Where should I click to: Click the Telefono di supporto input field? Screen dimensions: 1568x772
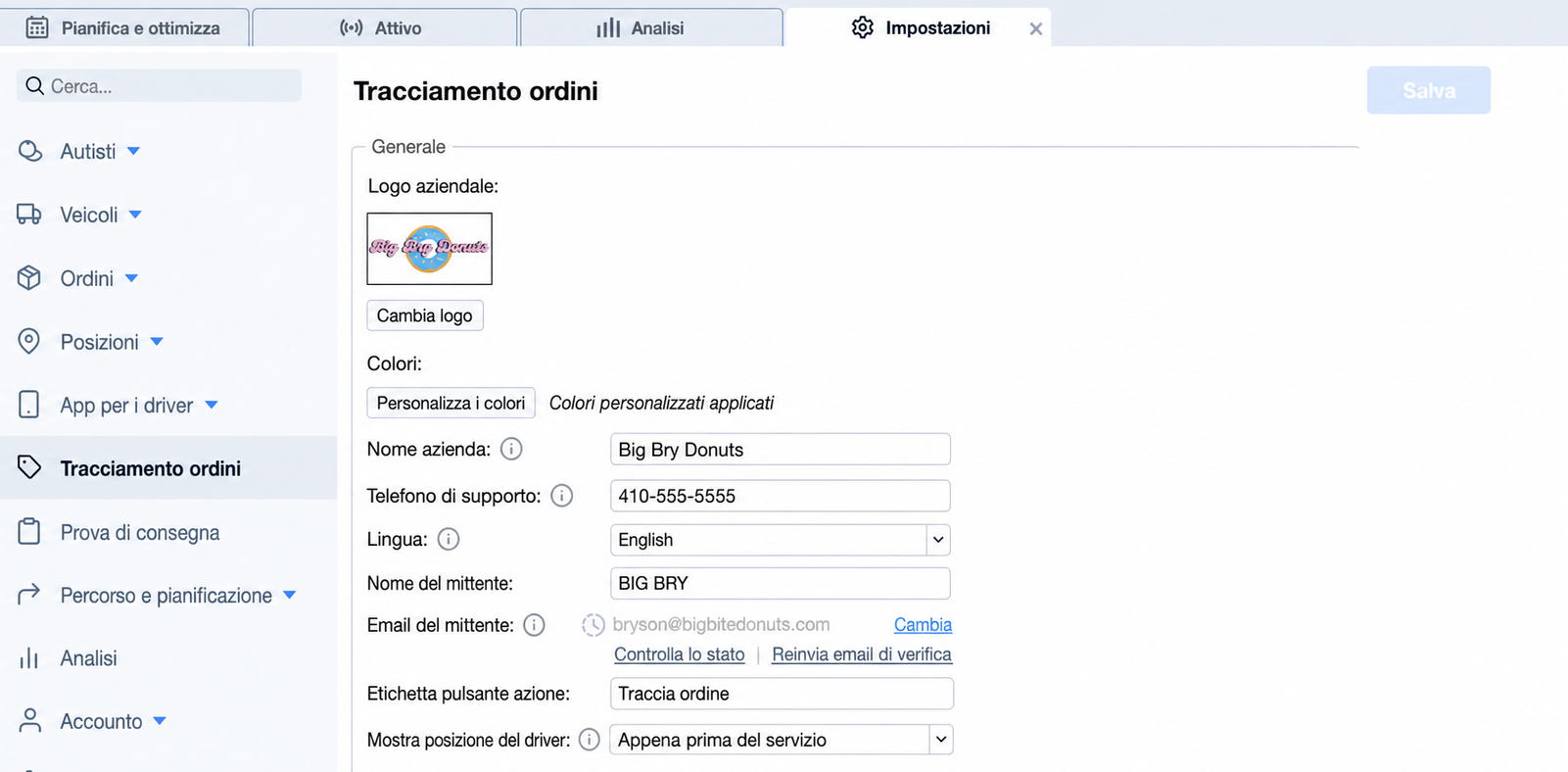pos(780,496)
